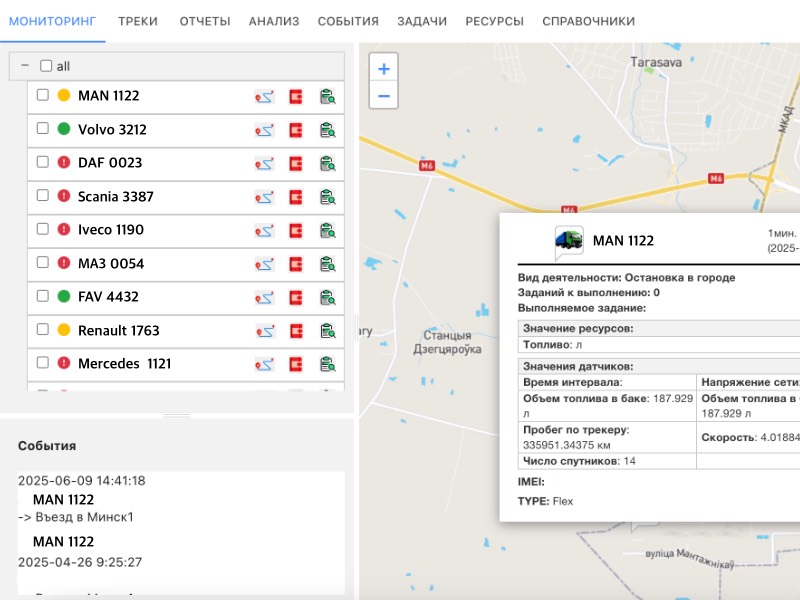Zoom out on the map with the minus button
The image size is (800, 600).
pyautogui.click(x=383, y=96)
